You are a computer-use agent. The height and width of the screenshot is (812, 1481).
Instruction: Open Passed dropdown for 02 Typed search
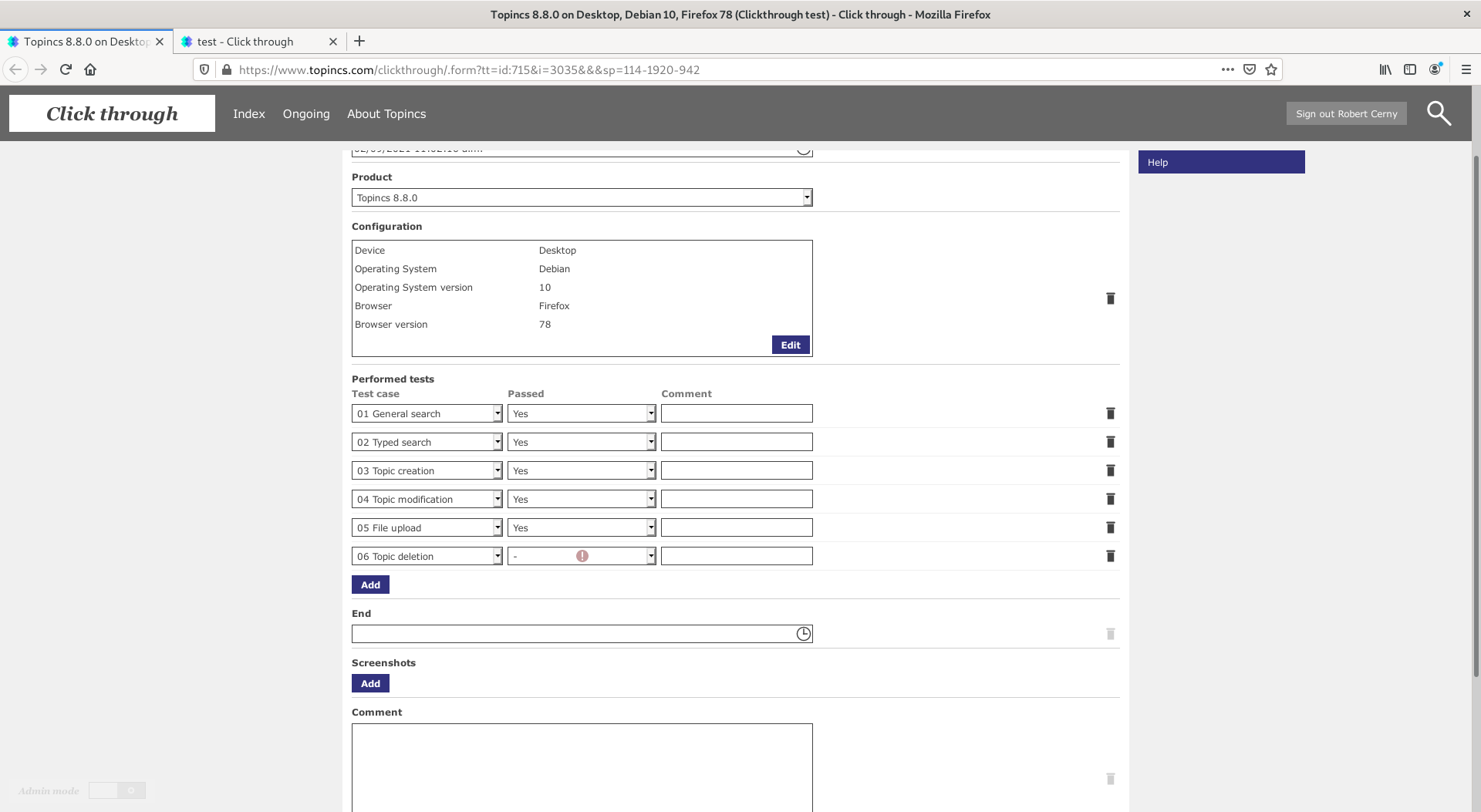650,442
